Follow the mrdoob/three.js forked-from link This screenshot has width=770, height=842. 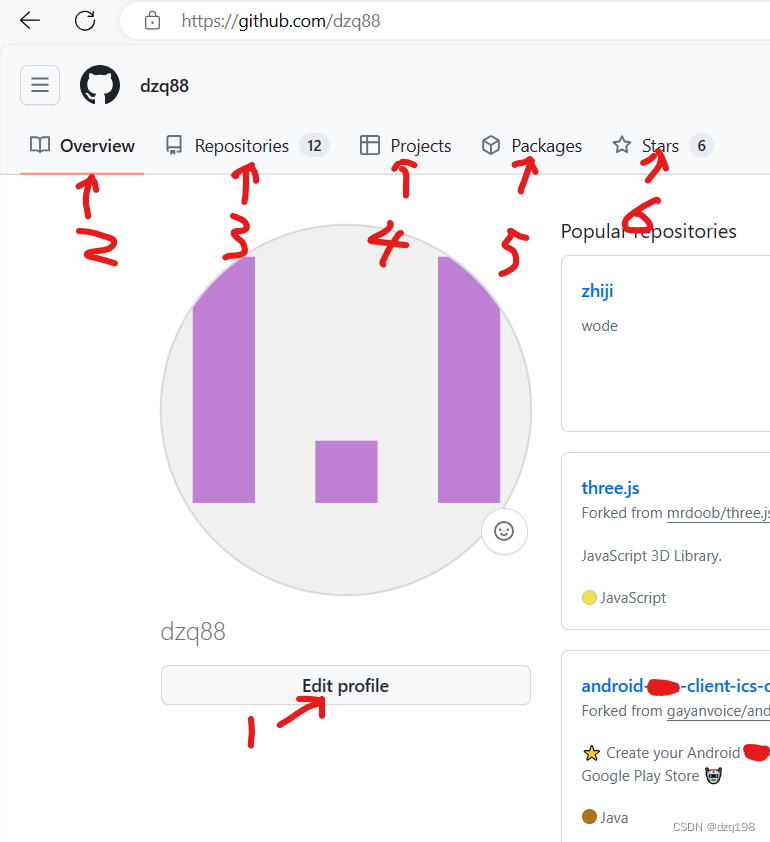[x=718, y=512]
